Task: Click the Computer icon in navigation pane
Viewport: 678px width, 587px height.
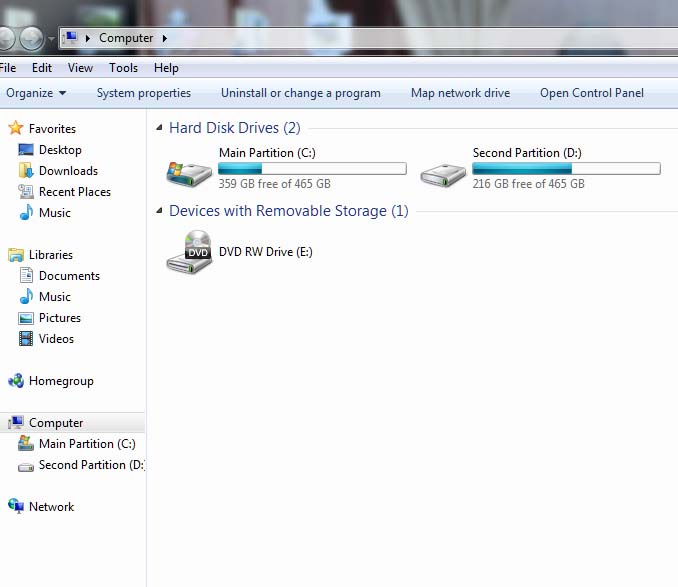Action: 16,422
